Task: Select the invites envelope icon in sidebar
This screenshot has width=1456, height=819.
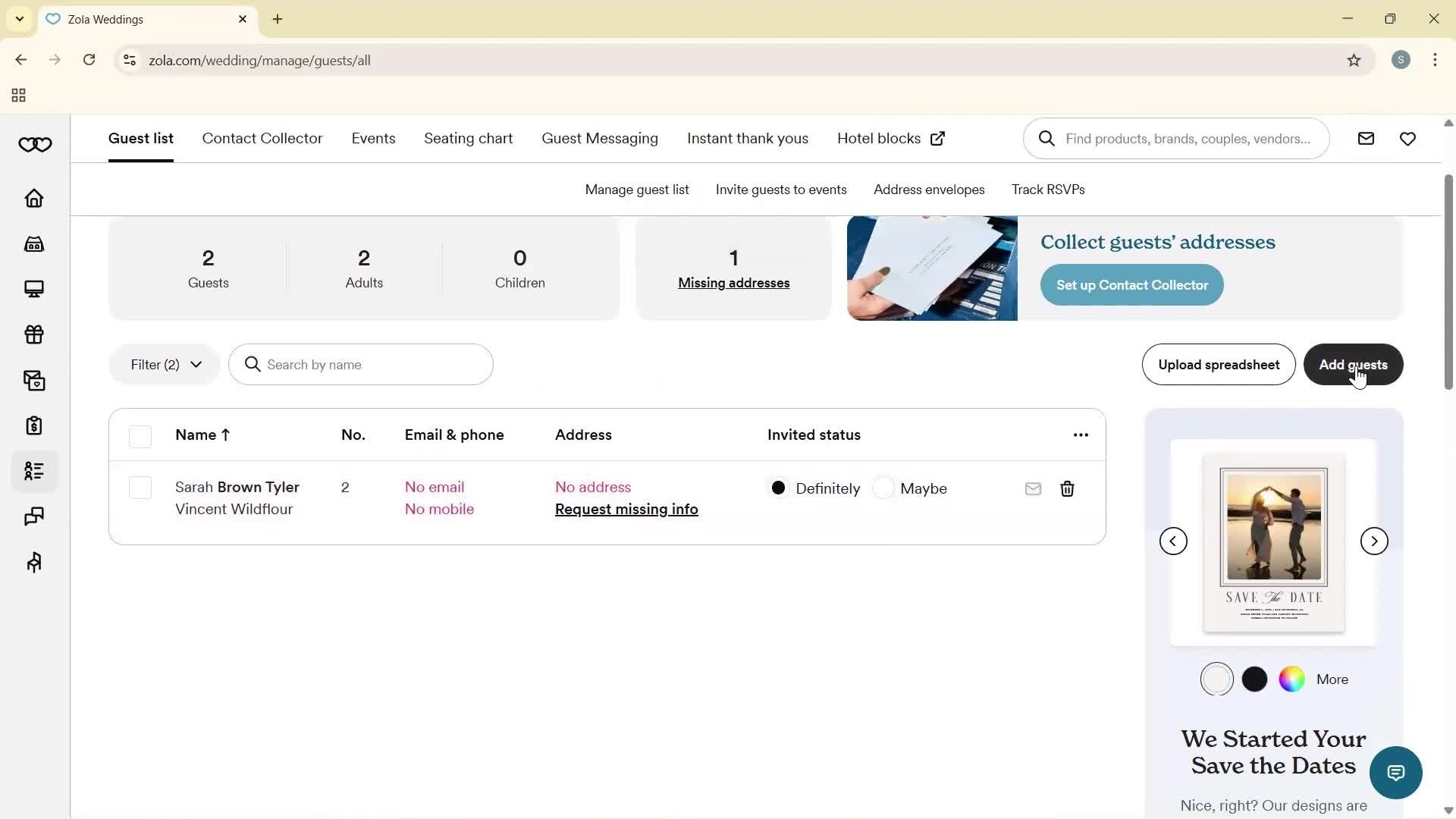Action: pos(34,380)
